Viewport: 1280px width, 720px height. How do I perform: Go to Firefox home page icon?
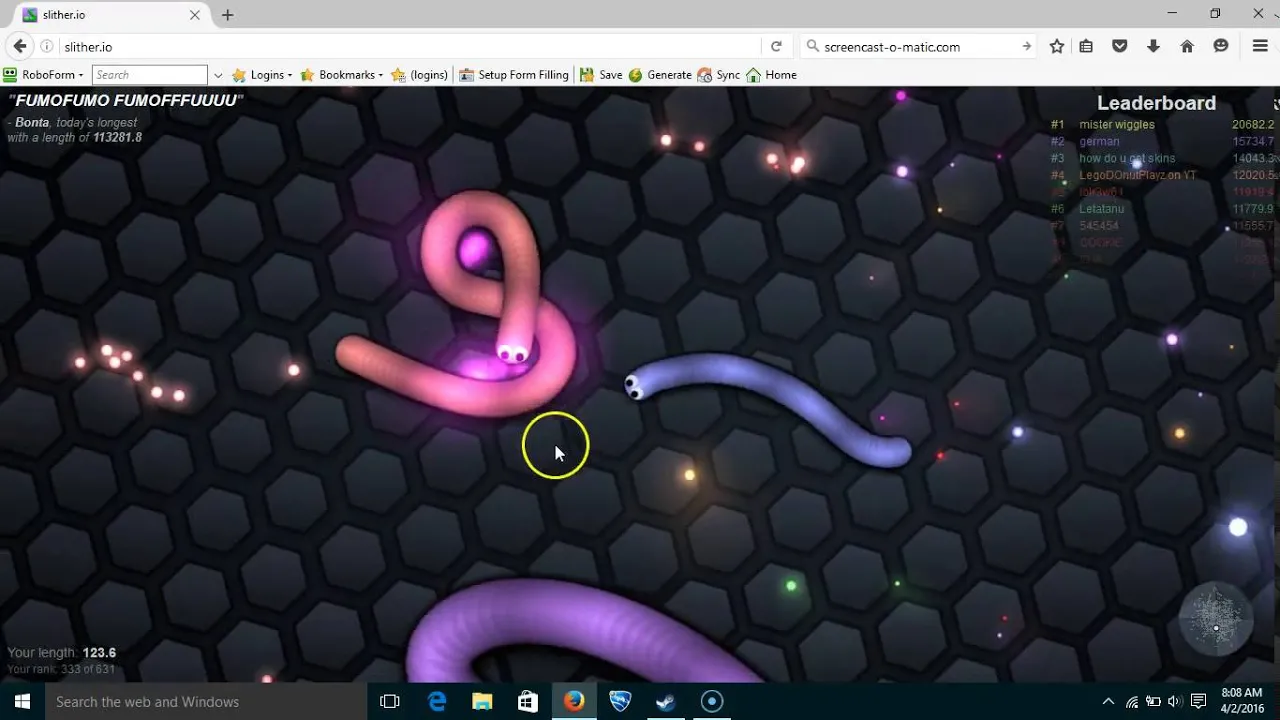[x=1187, y=46]
